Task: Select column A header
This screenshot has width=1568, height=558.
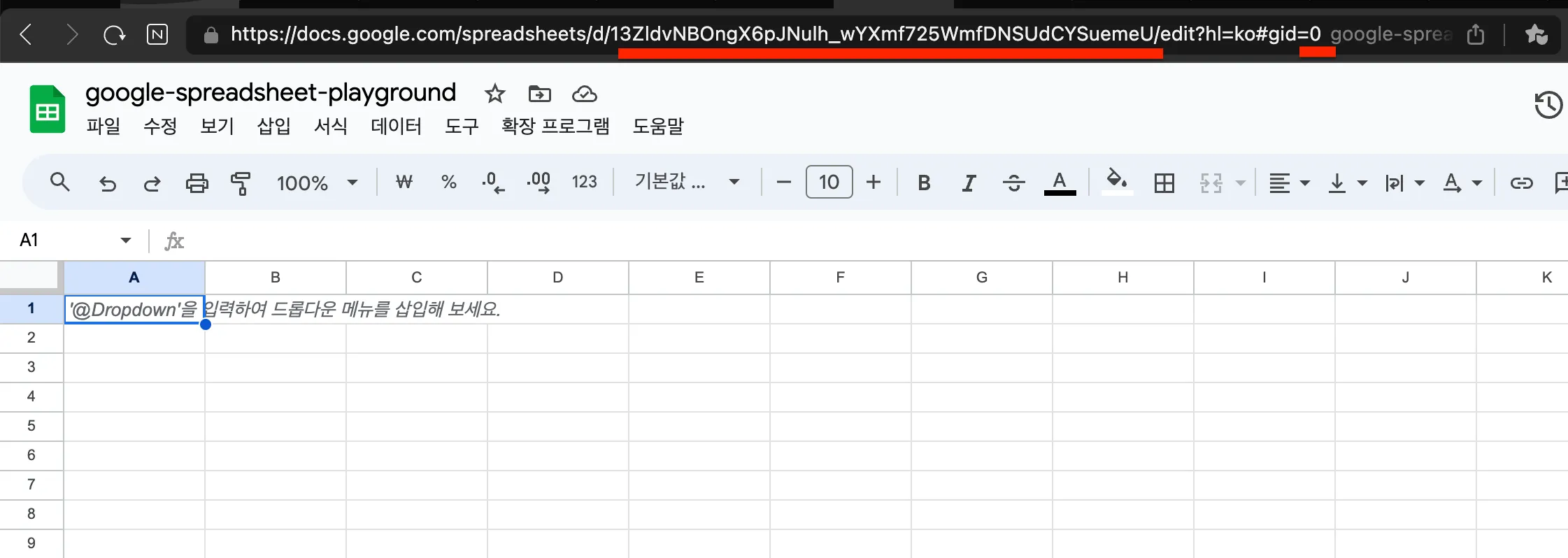Action: (134, 278)
